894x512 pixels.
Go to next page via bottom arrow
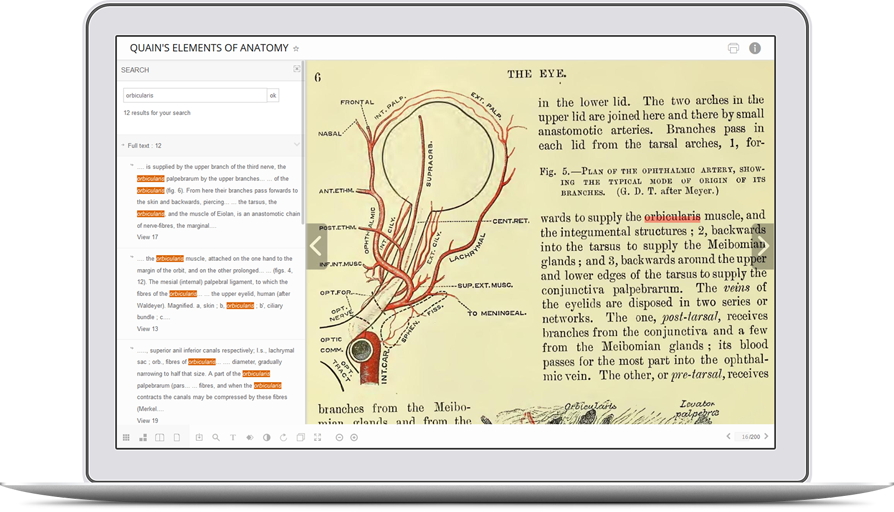(766, 436)
